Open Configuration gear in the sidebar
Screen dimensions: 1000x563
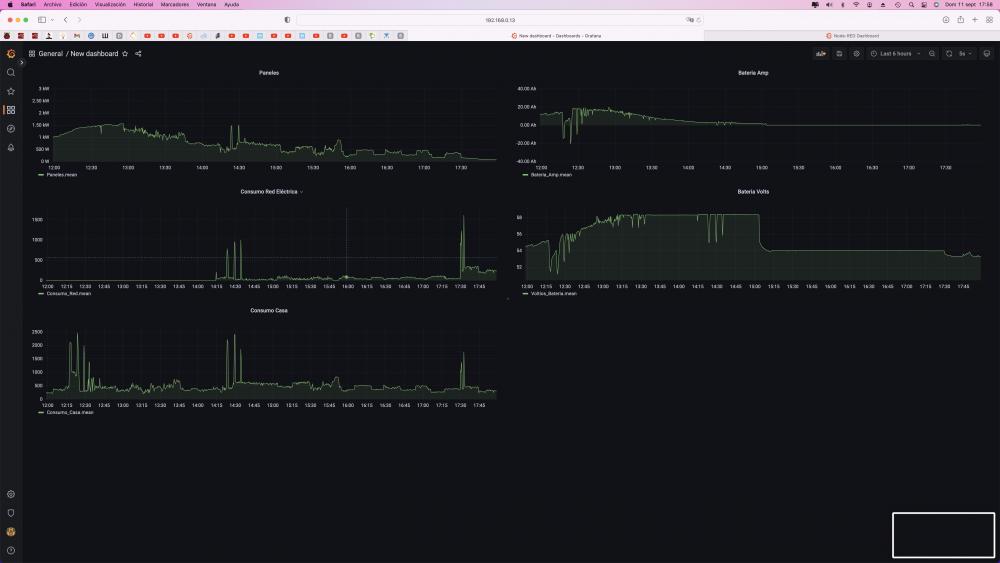[x=11, y=494]
